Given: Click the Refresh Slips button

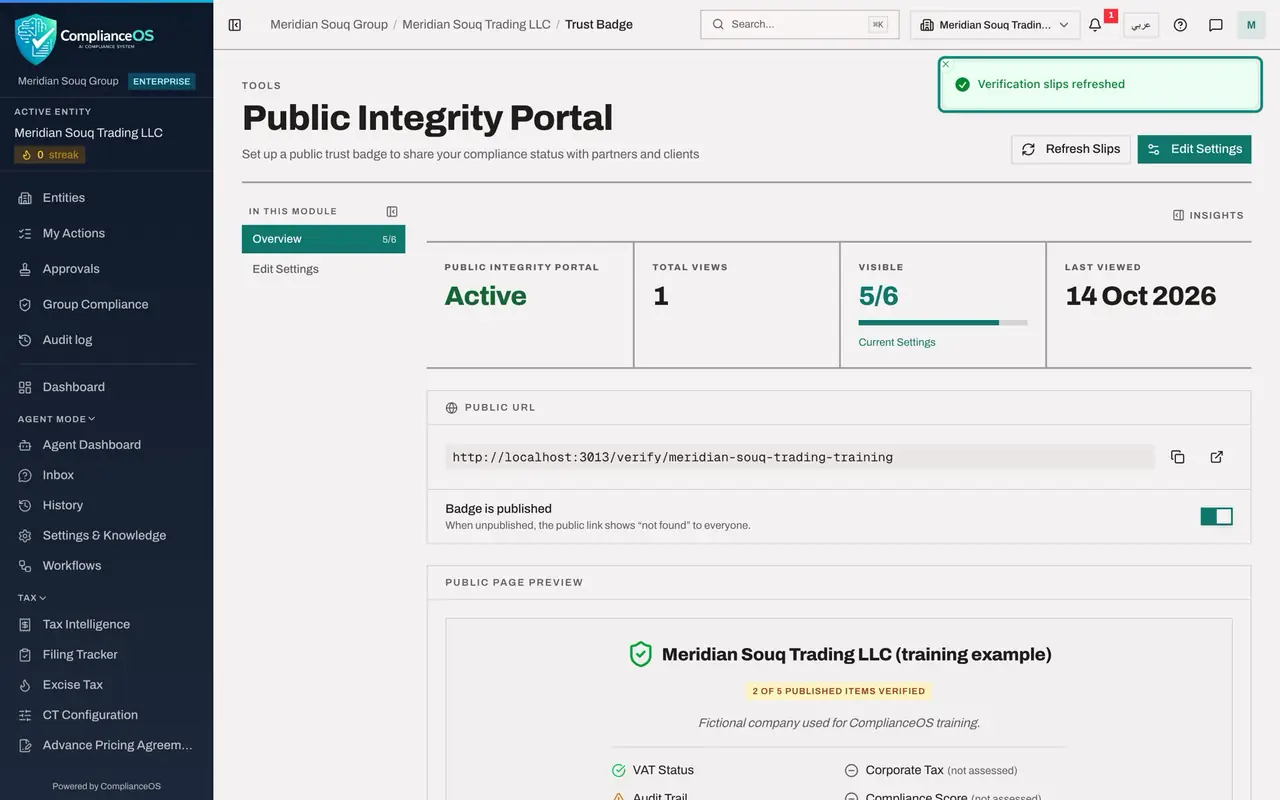Looking at the screenshot, I should coord(1071,149).
